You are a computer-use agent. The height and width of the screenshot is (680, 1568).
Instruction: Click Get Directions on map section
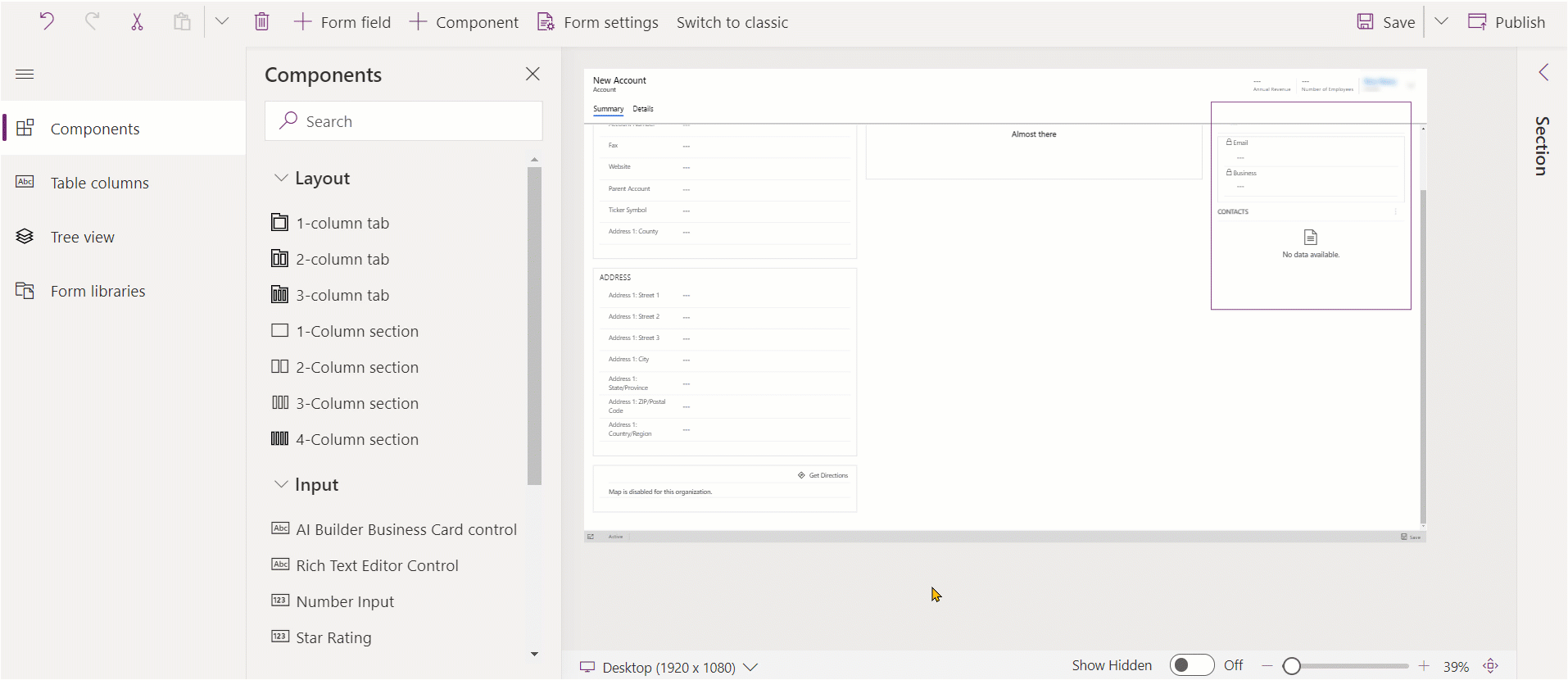823,475
